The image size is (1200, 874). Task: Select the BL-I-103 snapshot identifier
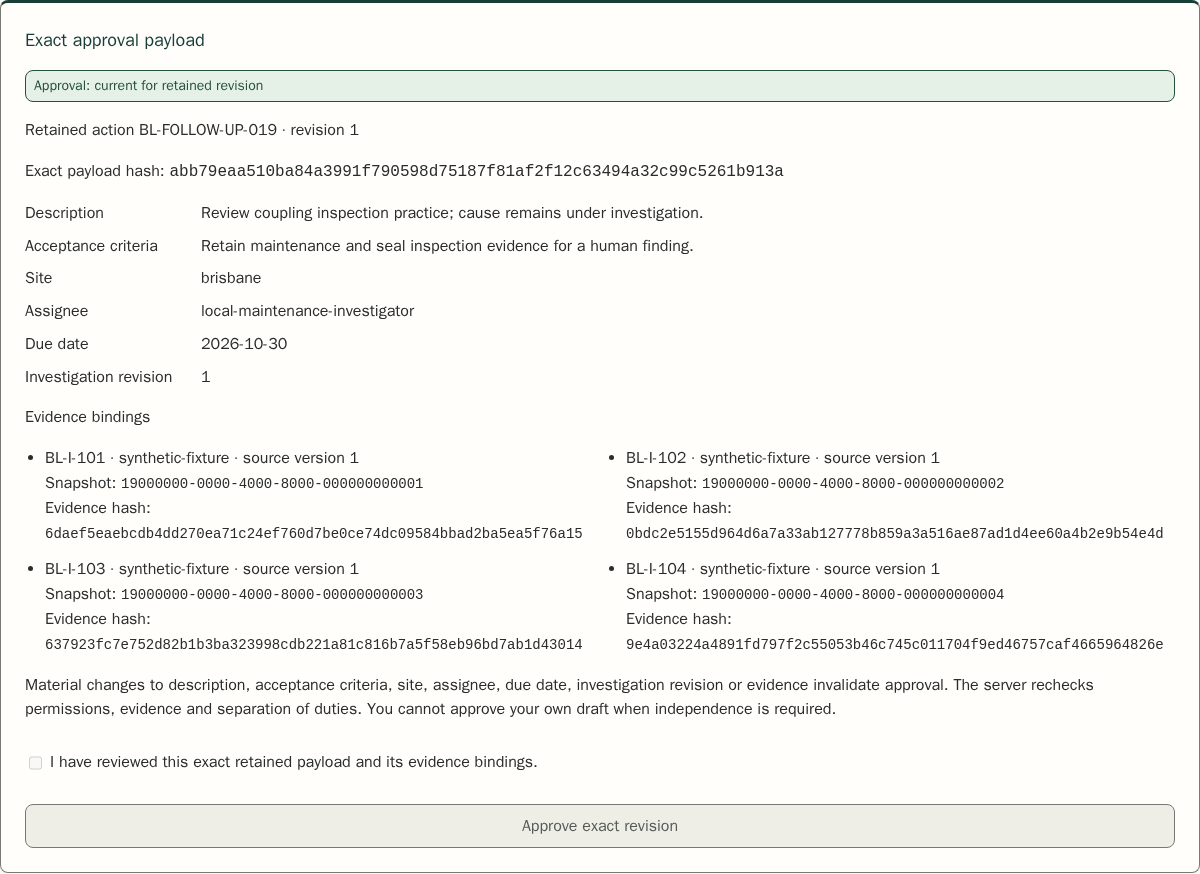(x=272, y=595)
